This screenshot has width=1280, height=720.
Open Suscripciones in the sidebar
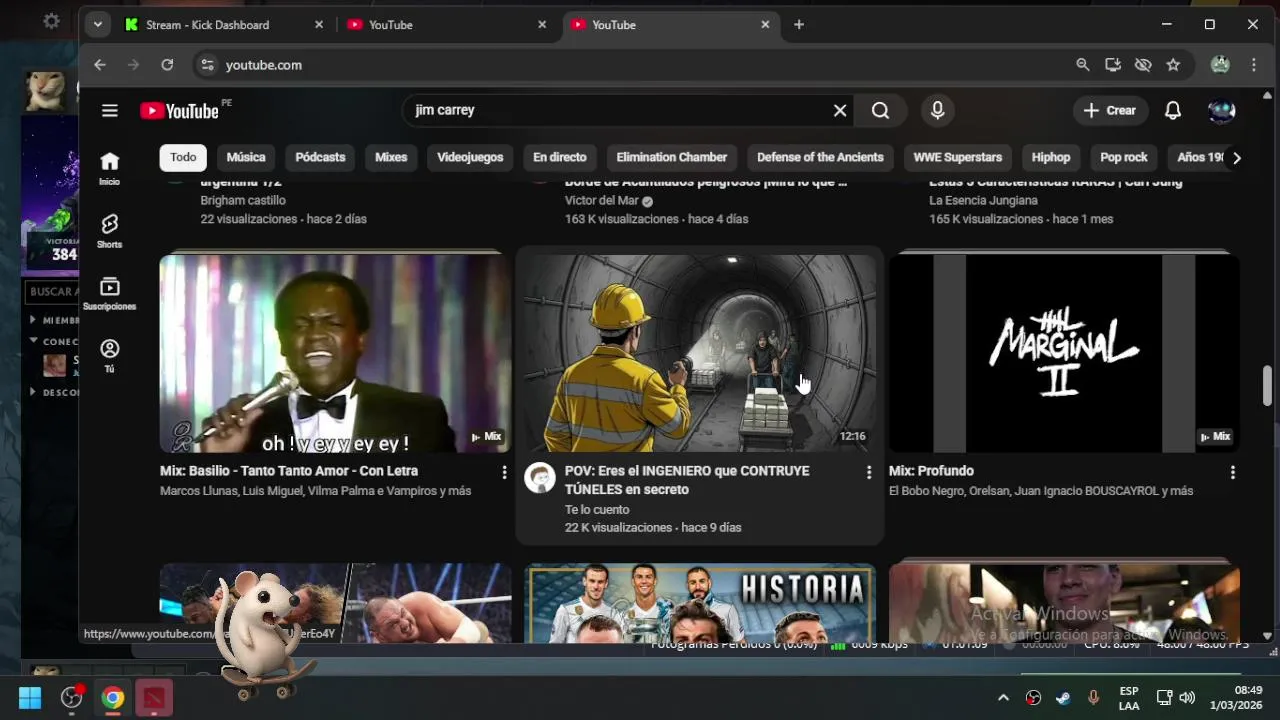coord(110,293)
